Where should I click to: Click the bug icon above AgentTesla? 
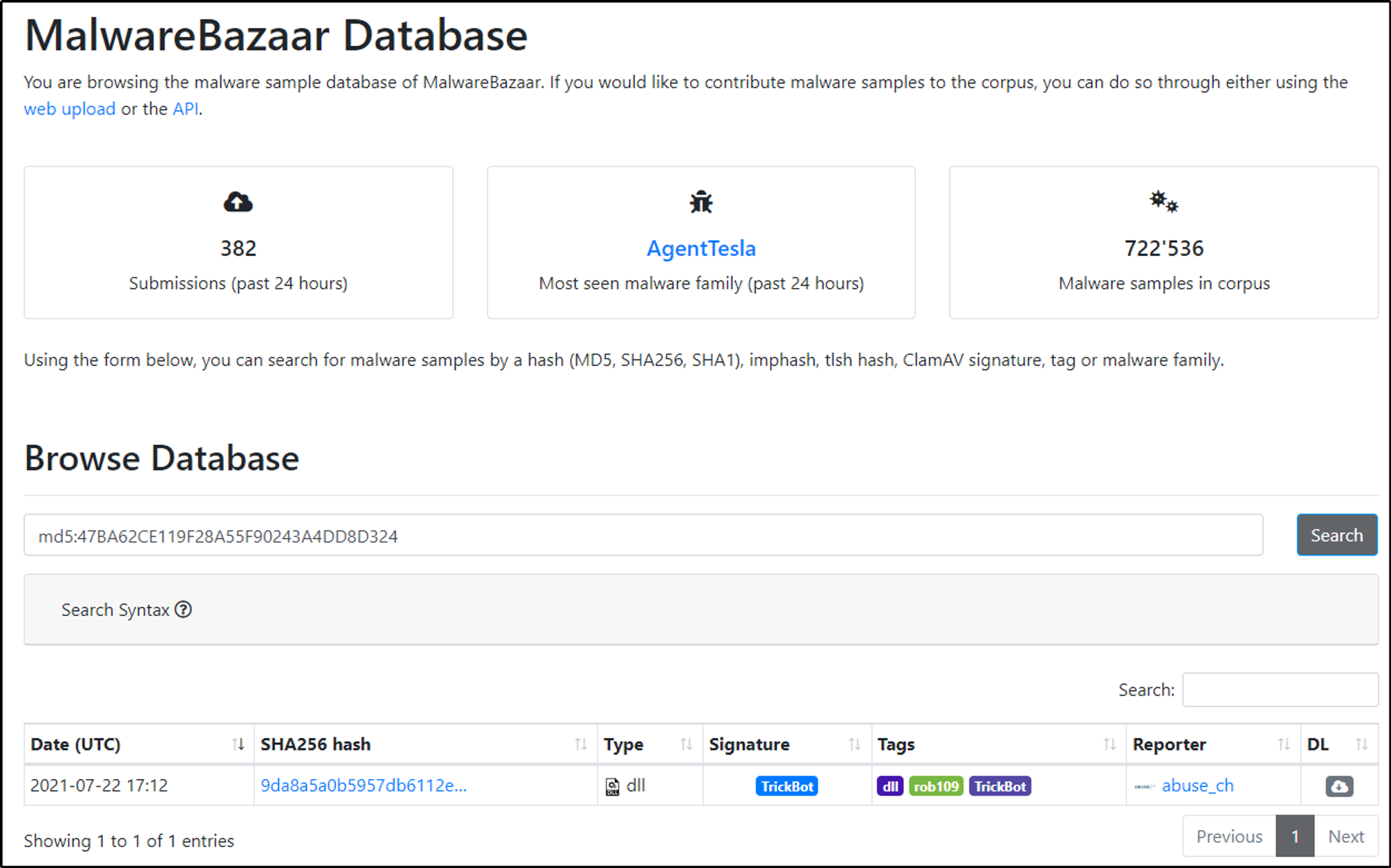700,202
